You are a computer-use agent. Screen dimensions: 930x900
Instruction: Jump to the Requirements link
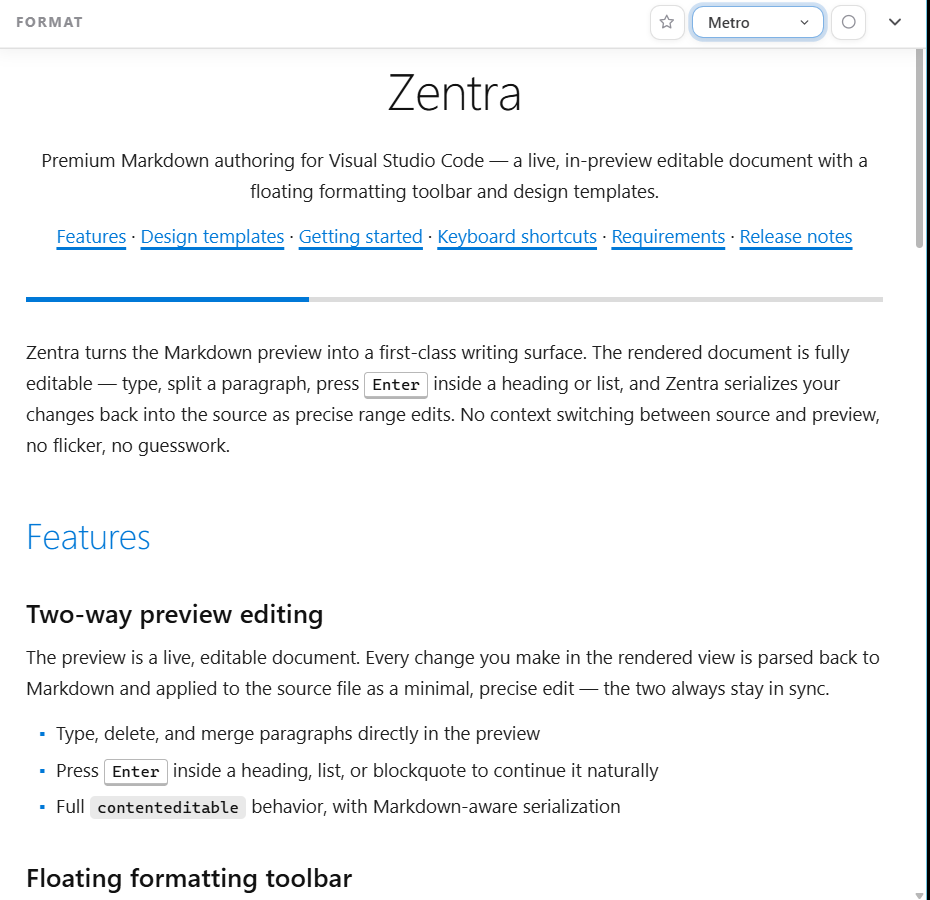[x=668, y=237]
